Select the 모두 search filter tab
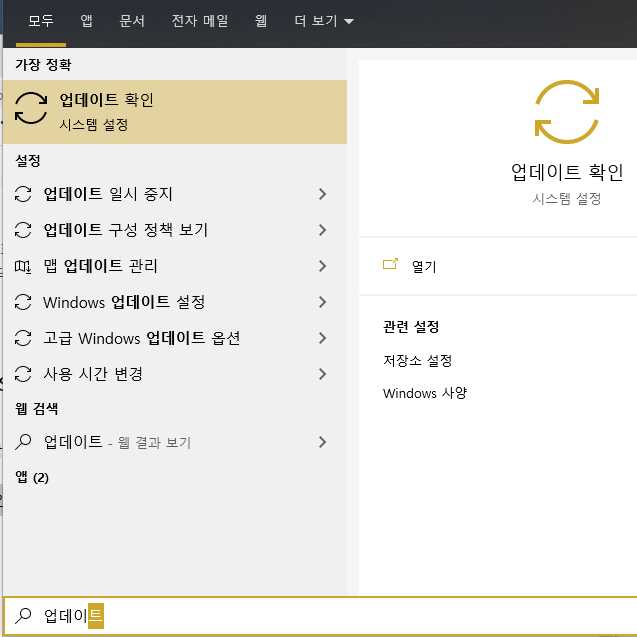Image resolution: width=637 pixels, height=637 pixels. click(x=41, y=21)
